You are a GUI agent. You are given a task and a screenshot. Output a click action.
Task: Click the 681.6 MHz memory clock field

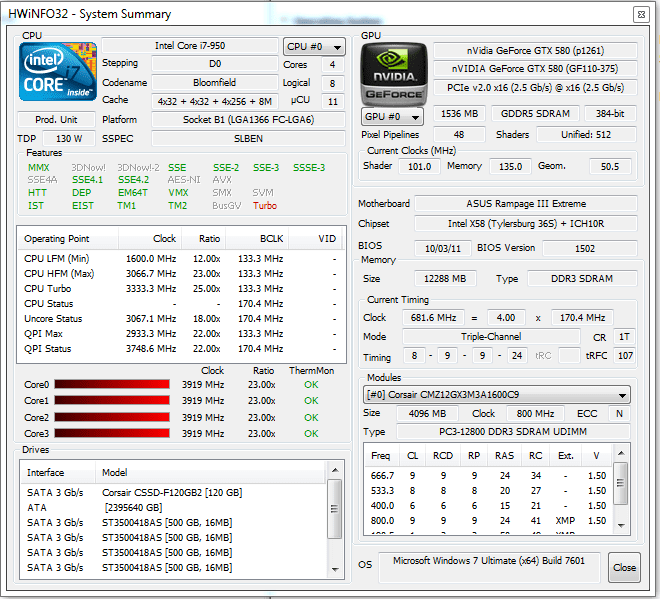[433, 317]
